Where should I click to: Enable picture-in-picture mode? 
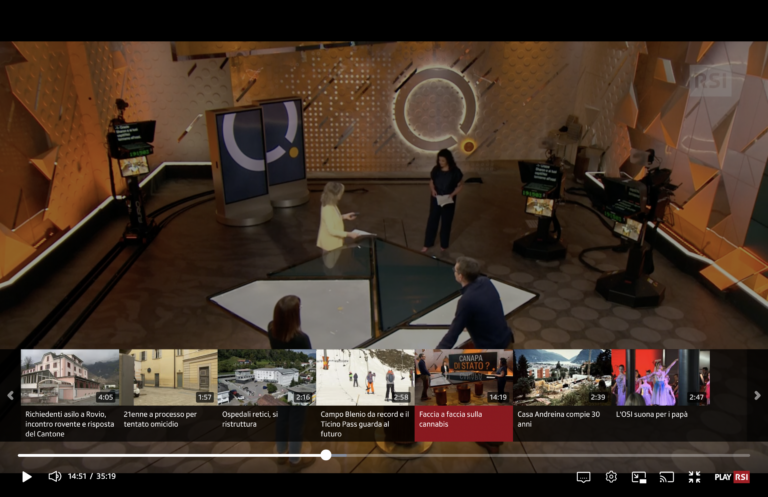tap(639, 477)
